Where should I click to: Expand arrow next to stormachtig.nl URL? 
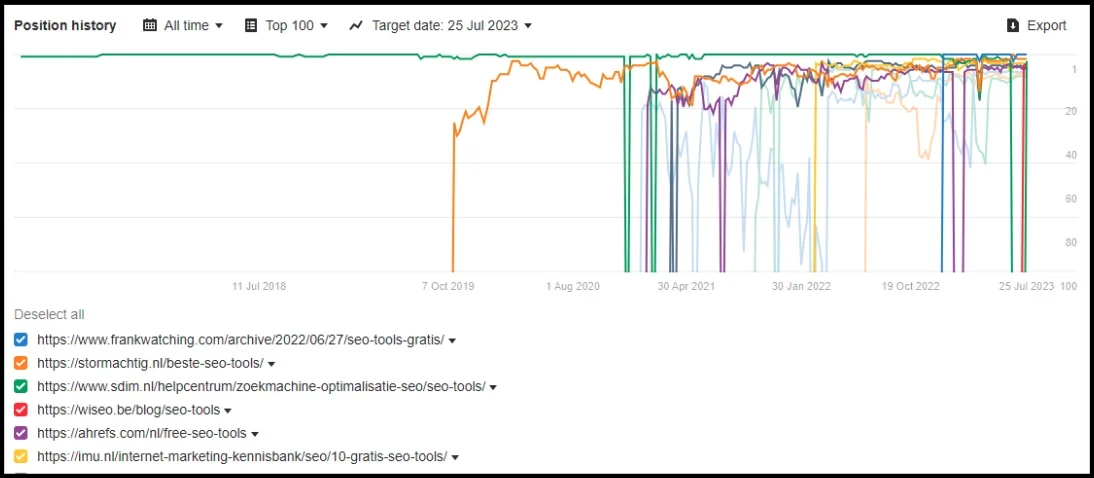click(271, 364)
